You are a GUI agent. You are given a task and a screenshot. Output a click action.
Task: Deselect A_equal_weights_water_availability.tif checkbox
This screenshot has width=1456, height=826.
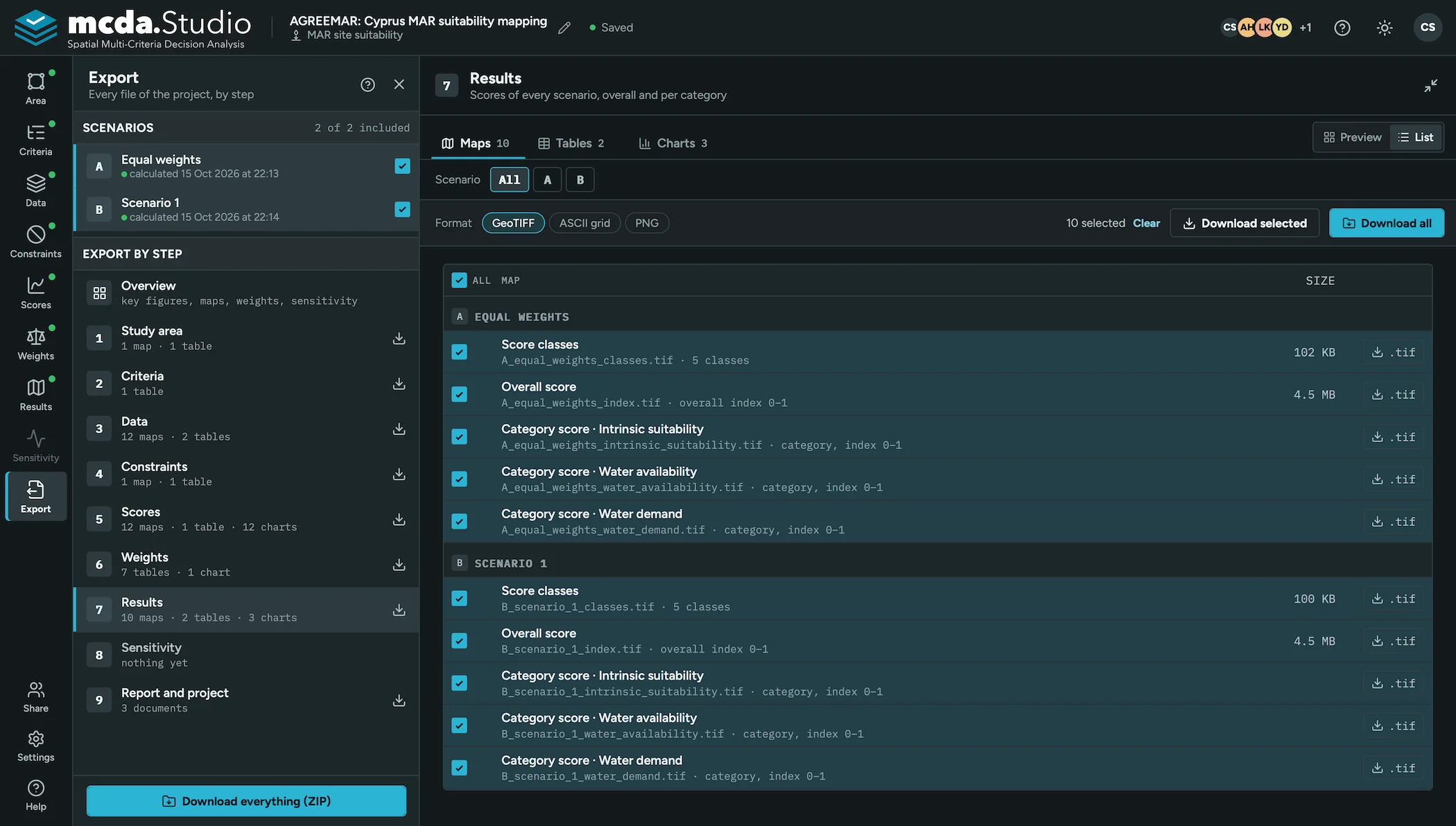(459, 479)
